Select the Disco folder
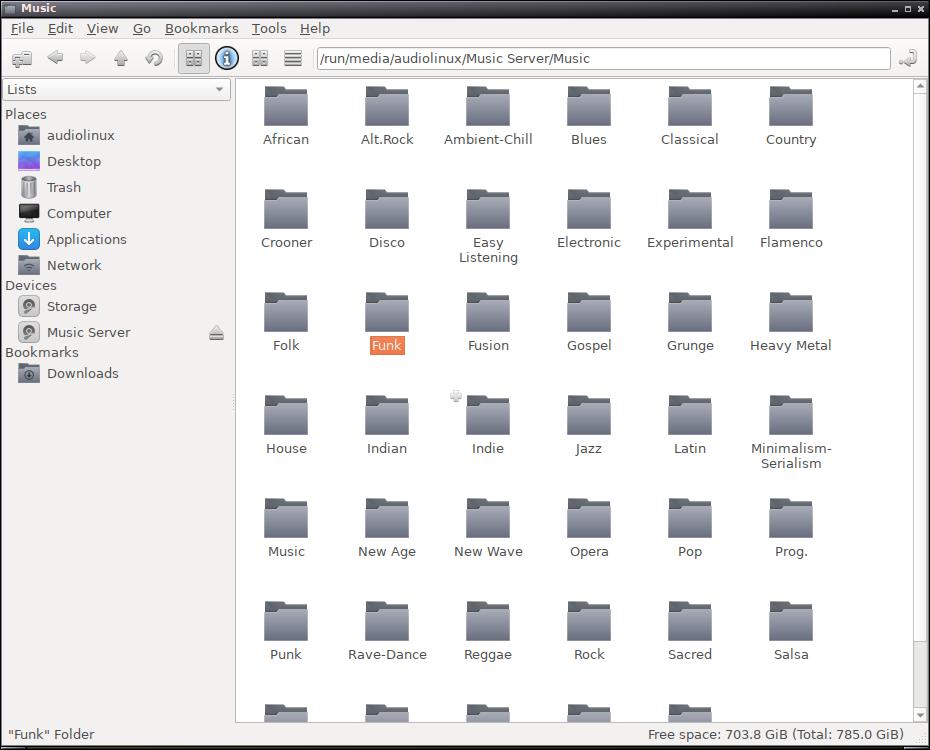 click(387, 219)
